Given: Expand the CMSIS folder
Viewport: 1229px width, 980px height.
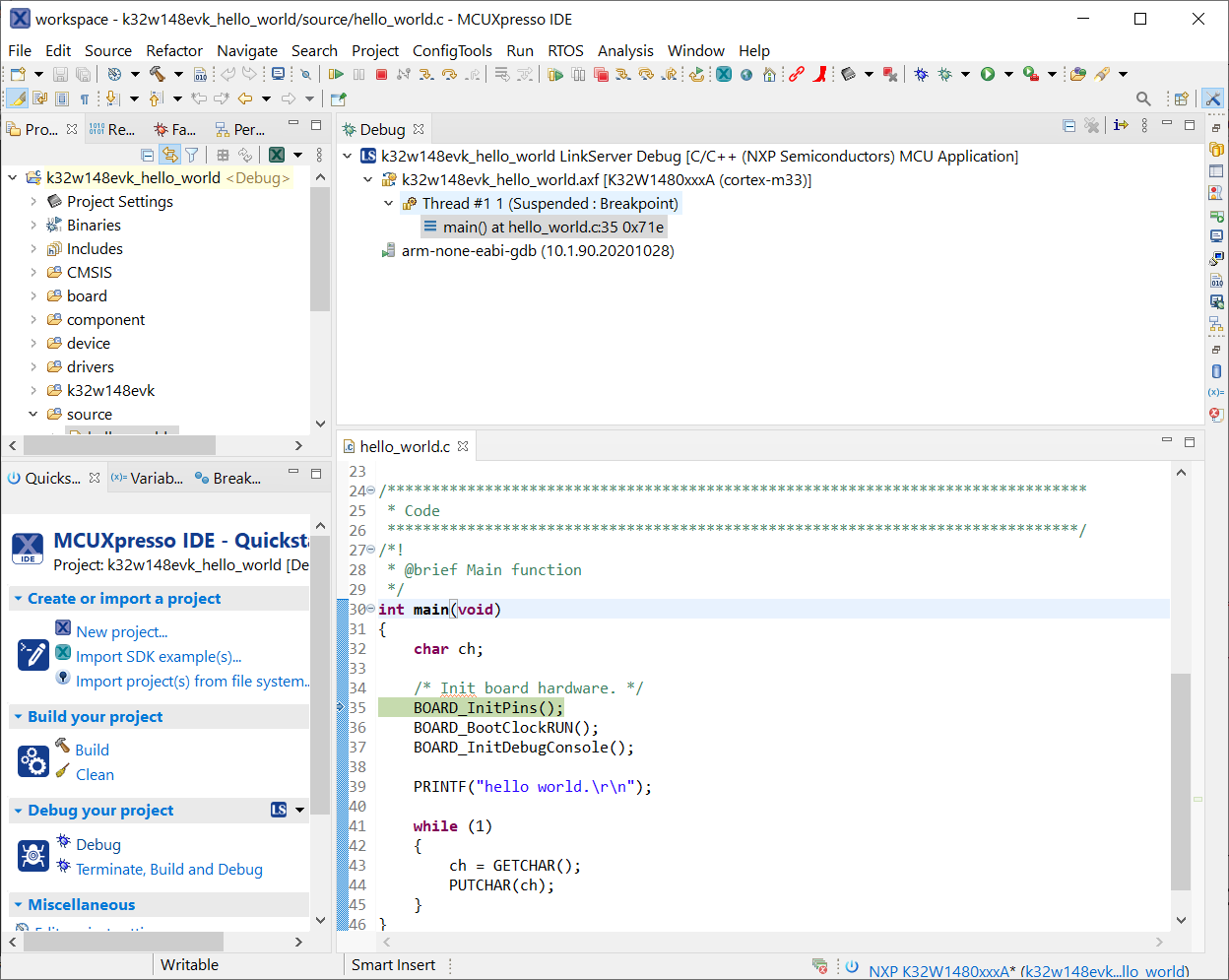Looking at the screenshot, I should (x=33, y=273).
